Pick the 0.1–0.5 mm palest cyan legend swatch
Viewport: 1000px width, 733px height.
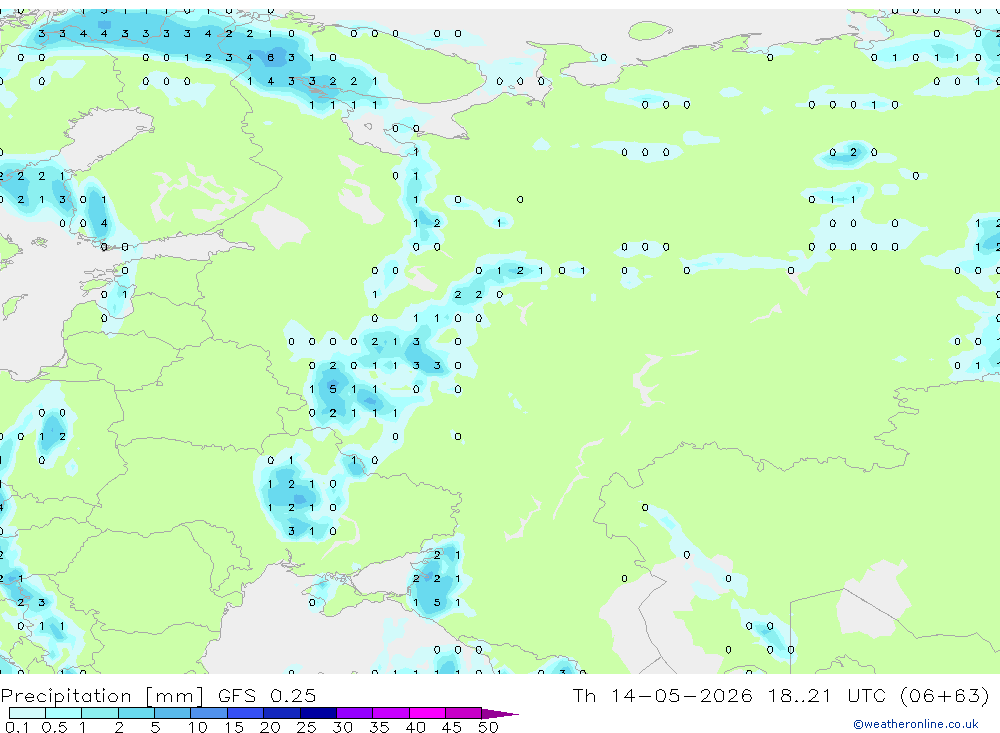click(x=27, y=713)
